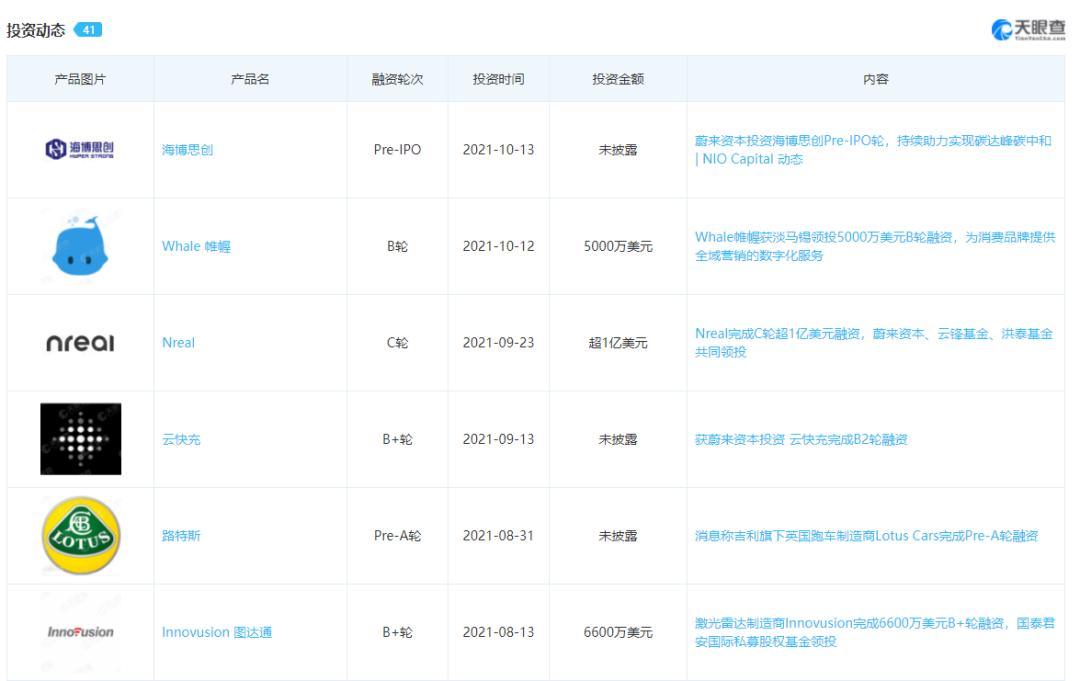
Task: Select the C轮 round cell for Nreal
Action: tap(397, 343)
